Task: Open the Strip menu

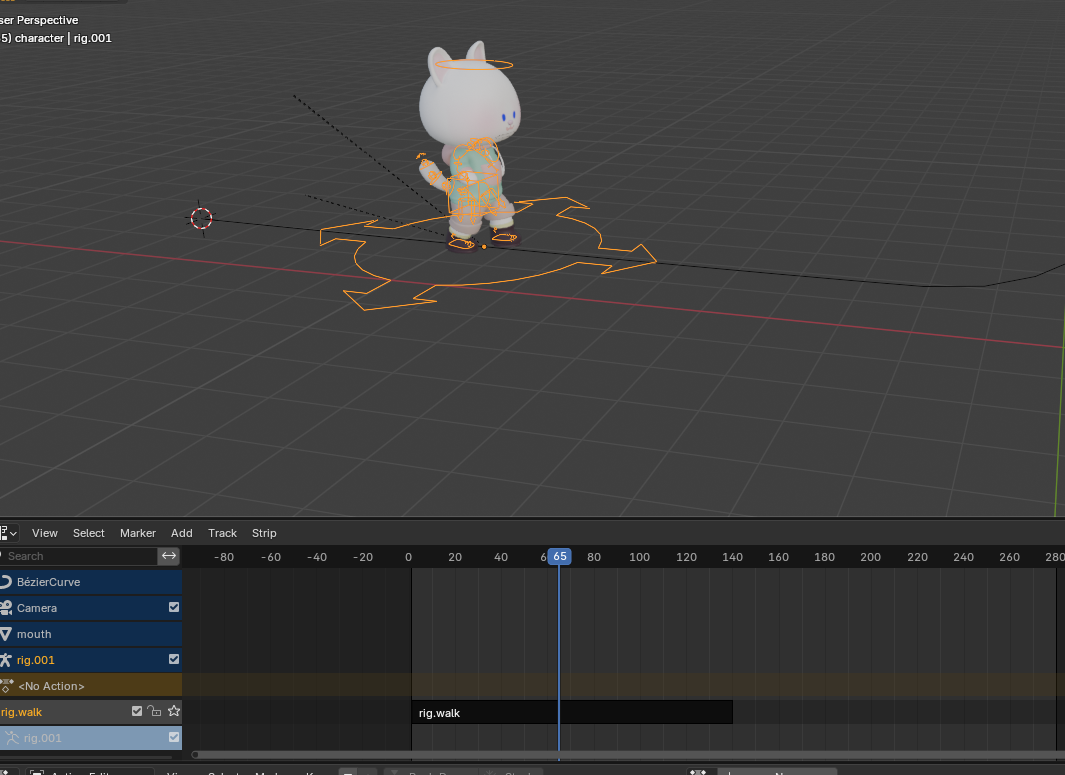Action: [264, 533]
